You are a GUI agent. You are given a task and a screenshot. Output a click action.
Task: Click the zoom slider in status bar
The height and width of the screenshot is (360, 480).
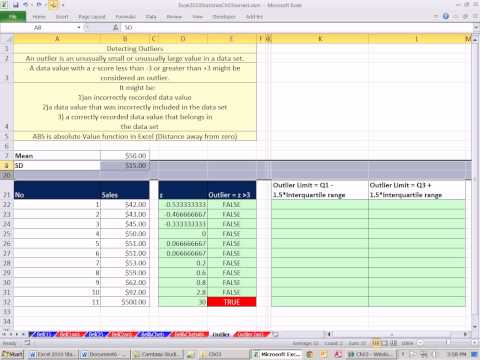[x=447, y=343]
